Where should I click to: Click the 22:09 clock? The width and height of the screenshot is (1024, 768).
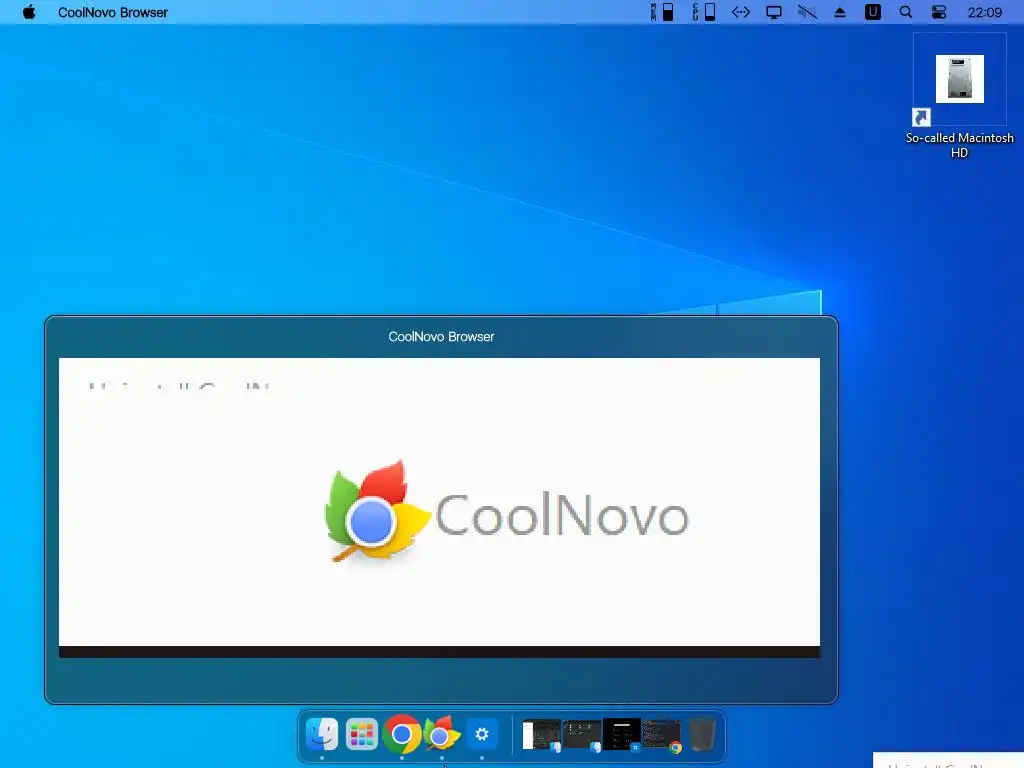985,12
